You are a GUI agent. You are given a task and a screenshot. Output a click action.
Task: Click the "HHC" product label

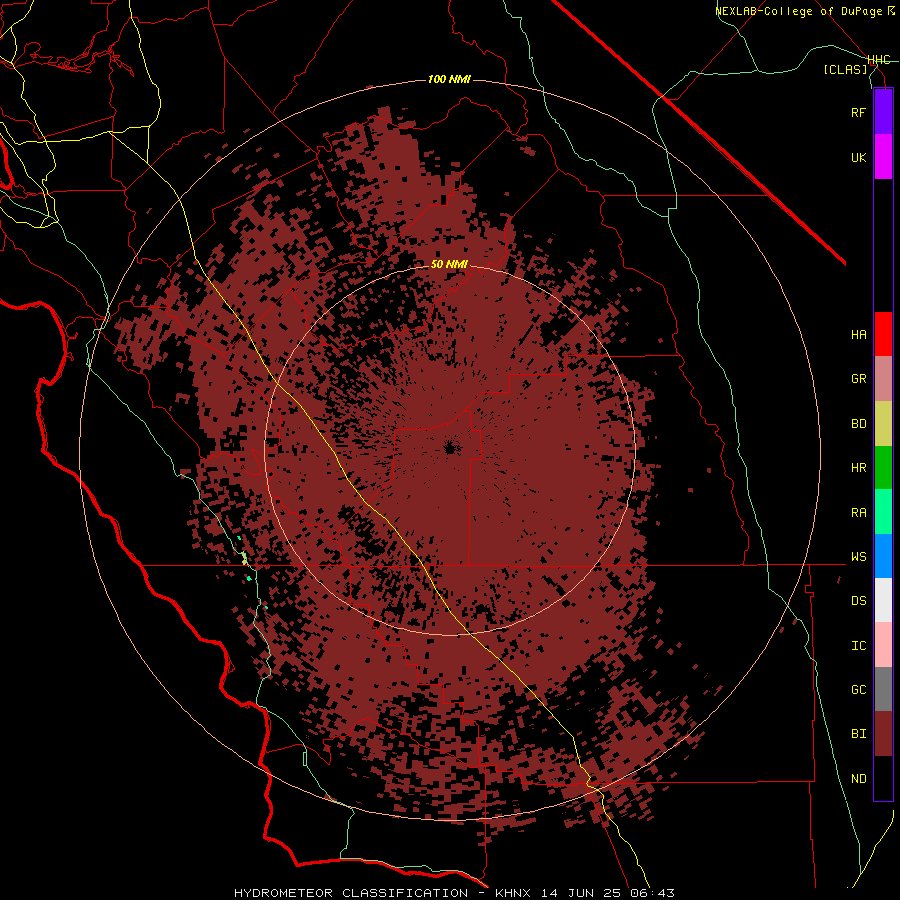coord(879,60)
